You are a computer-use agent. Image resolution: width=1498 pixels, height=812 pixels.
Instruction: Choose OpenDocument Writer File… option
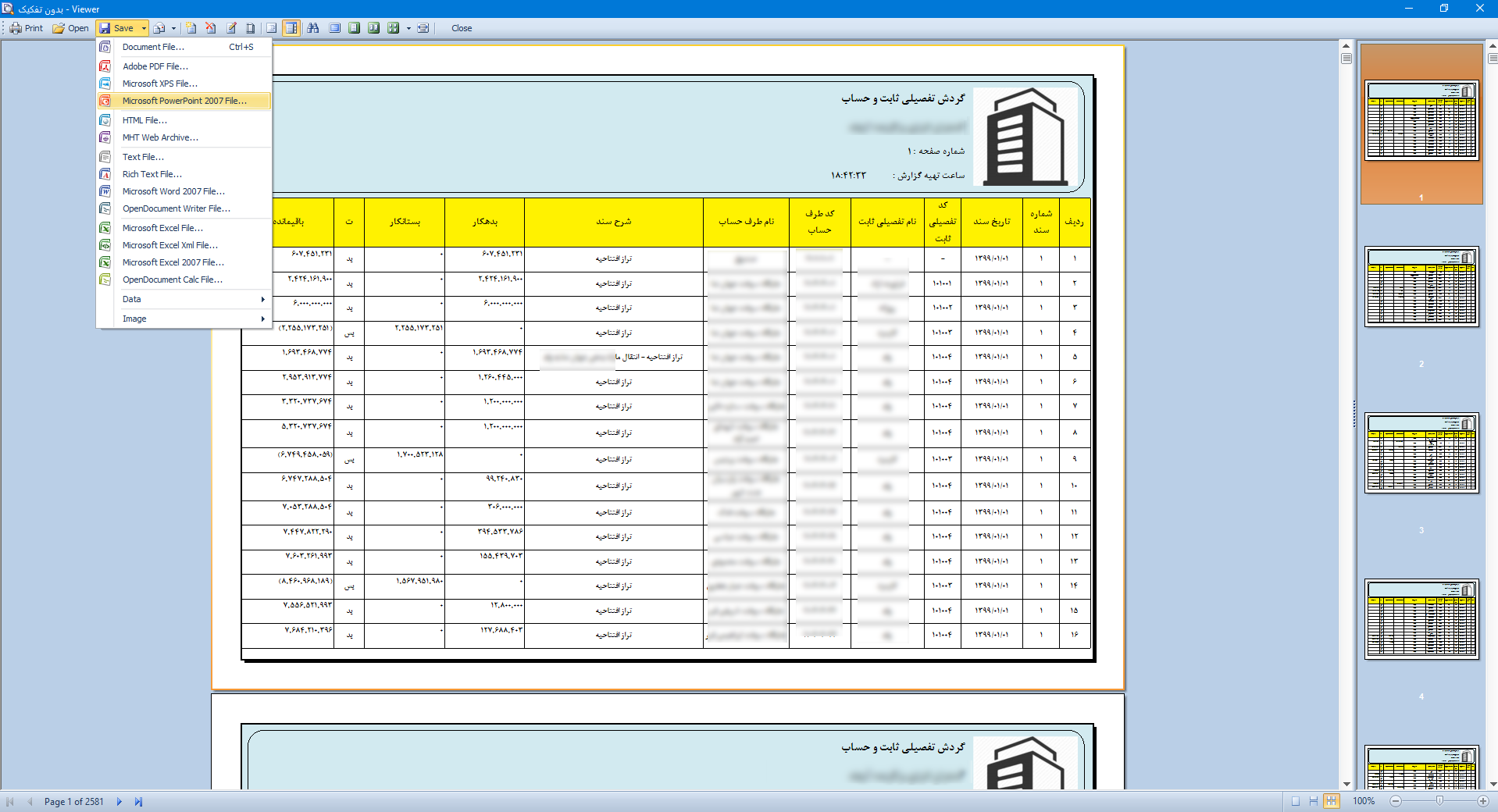184,208
